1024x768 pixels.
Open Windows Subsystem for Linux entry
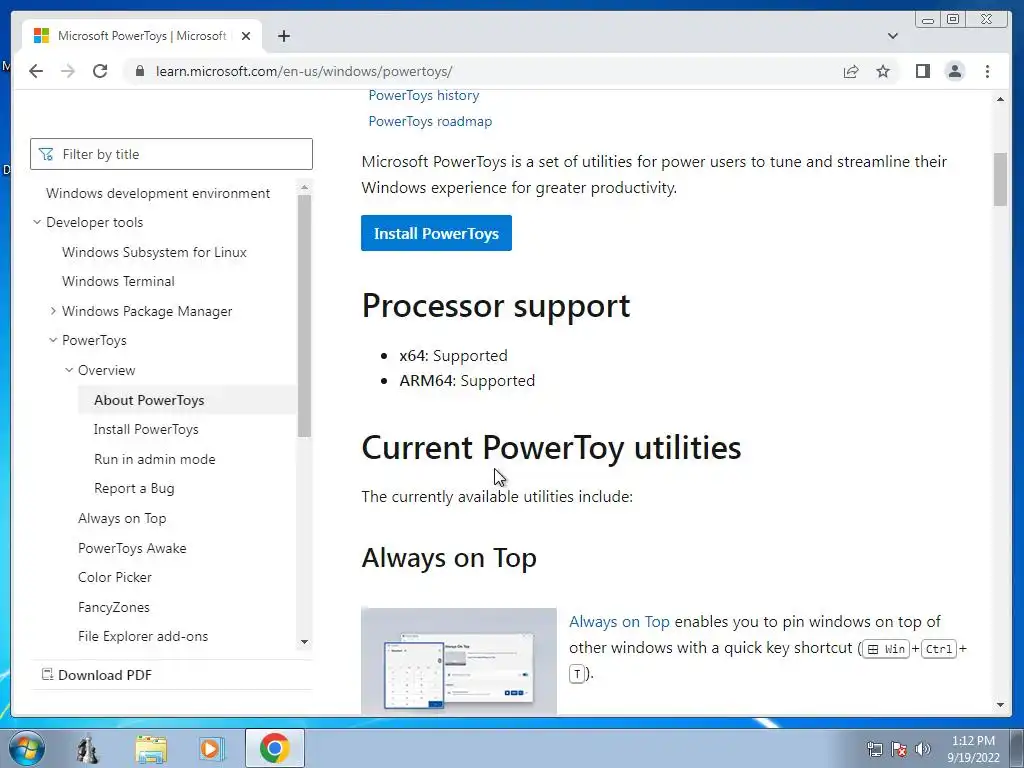tap(154, 252)
